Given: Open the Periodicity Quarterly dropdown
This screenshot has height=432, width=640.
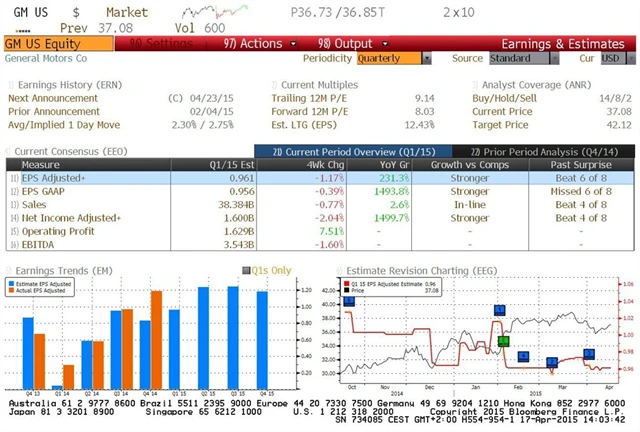Looking at the screenshot, I should 391,59.
